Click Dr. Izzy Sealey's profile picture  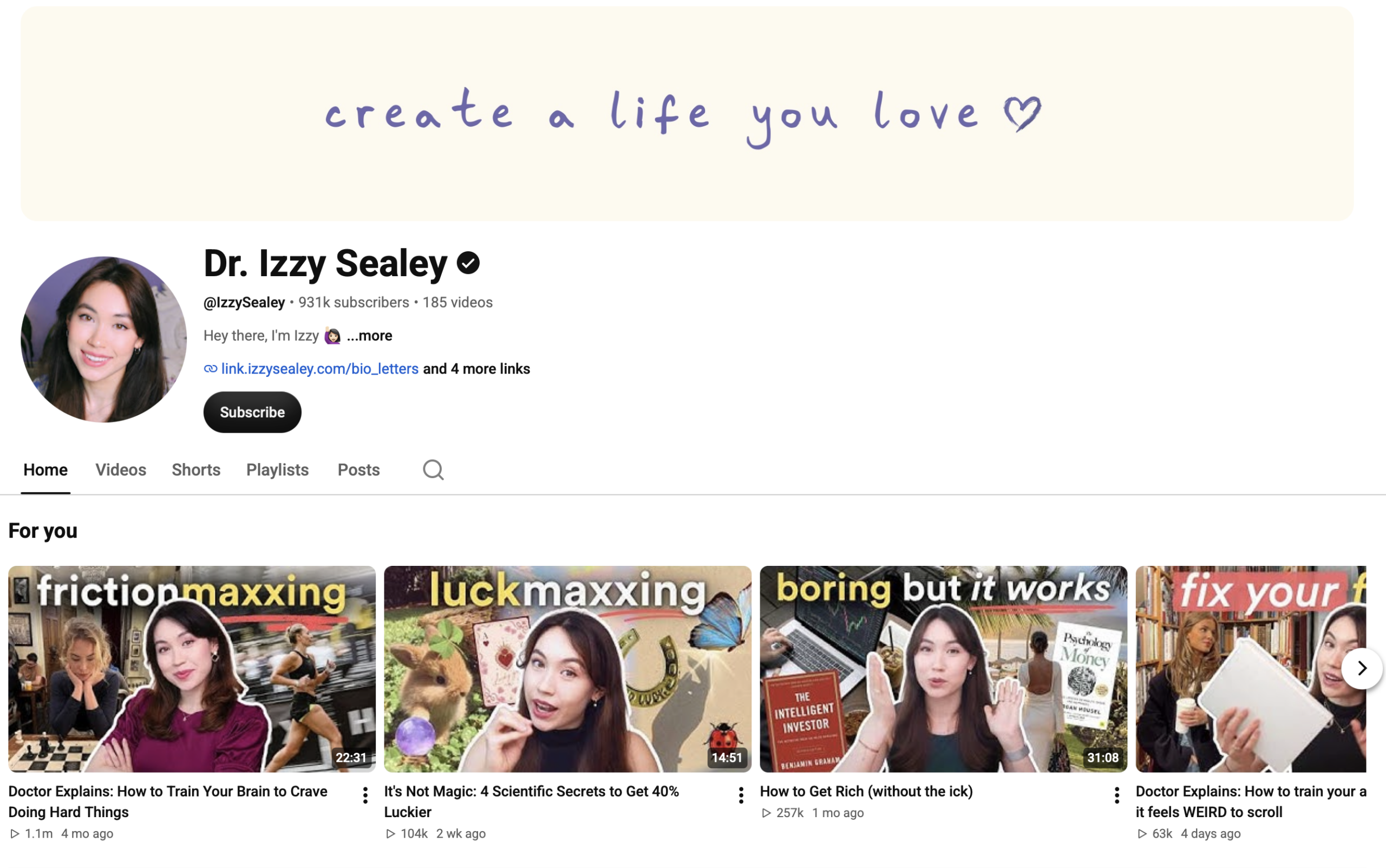104,340
